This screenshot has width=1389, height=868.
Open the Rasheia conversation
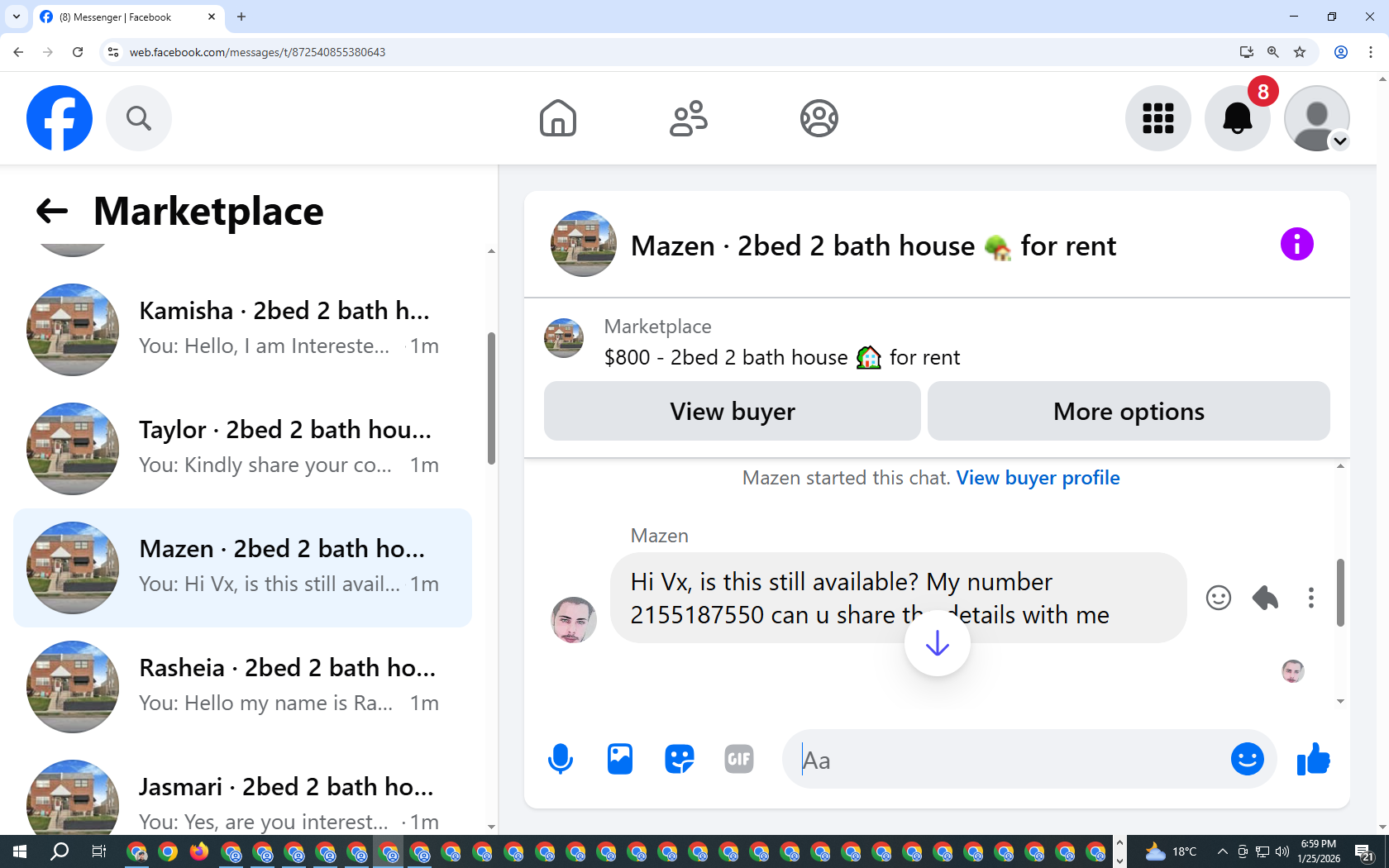click(243, 687)
